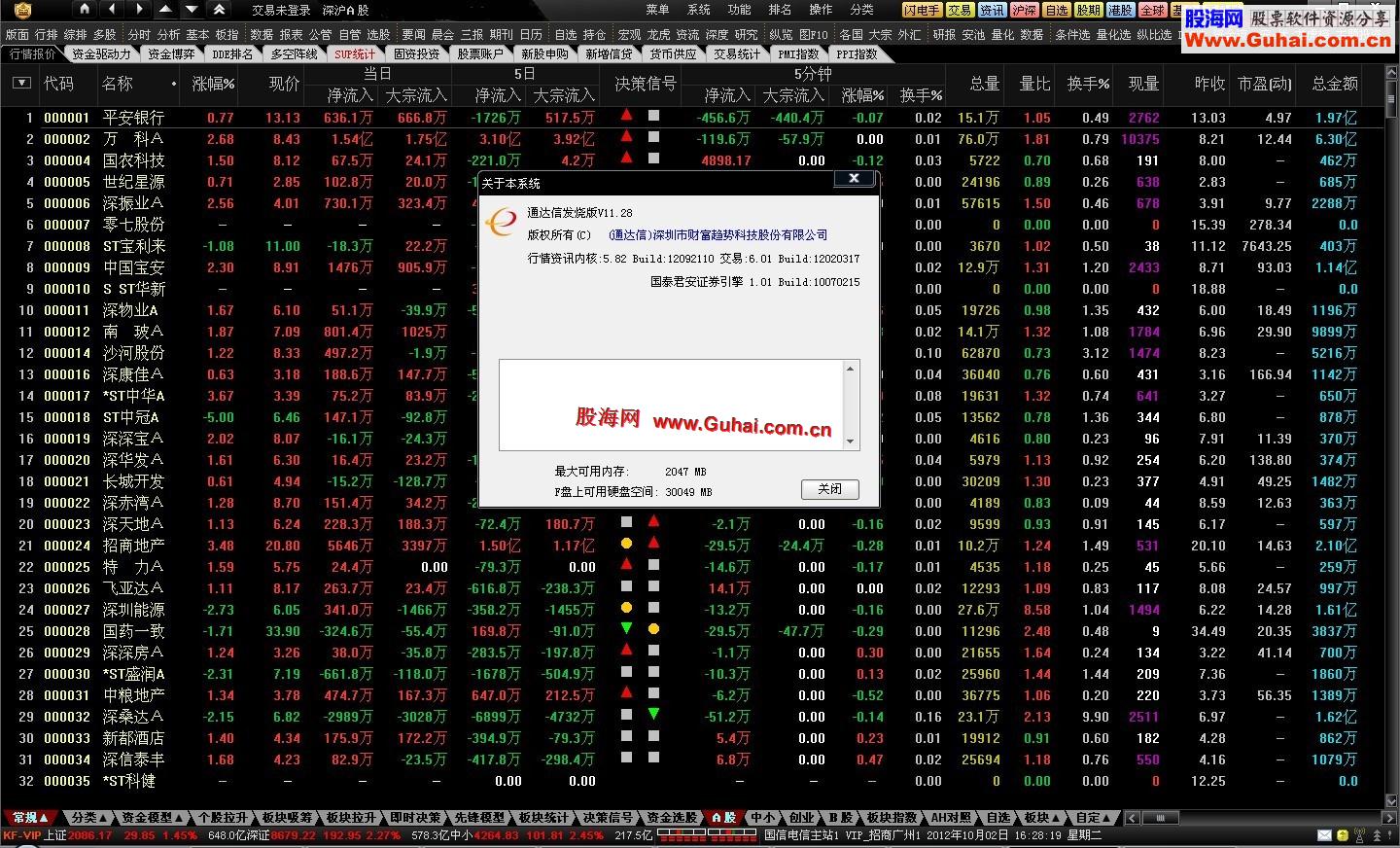Close the 关于本系统 dialog with X
The width and height of the screenshot is (1400, 848).
click(854, 178)
